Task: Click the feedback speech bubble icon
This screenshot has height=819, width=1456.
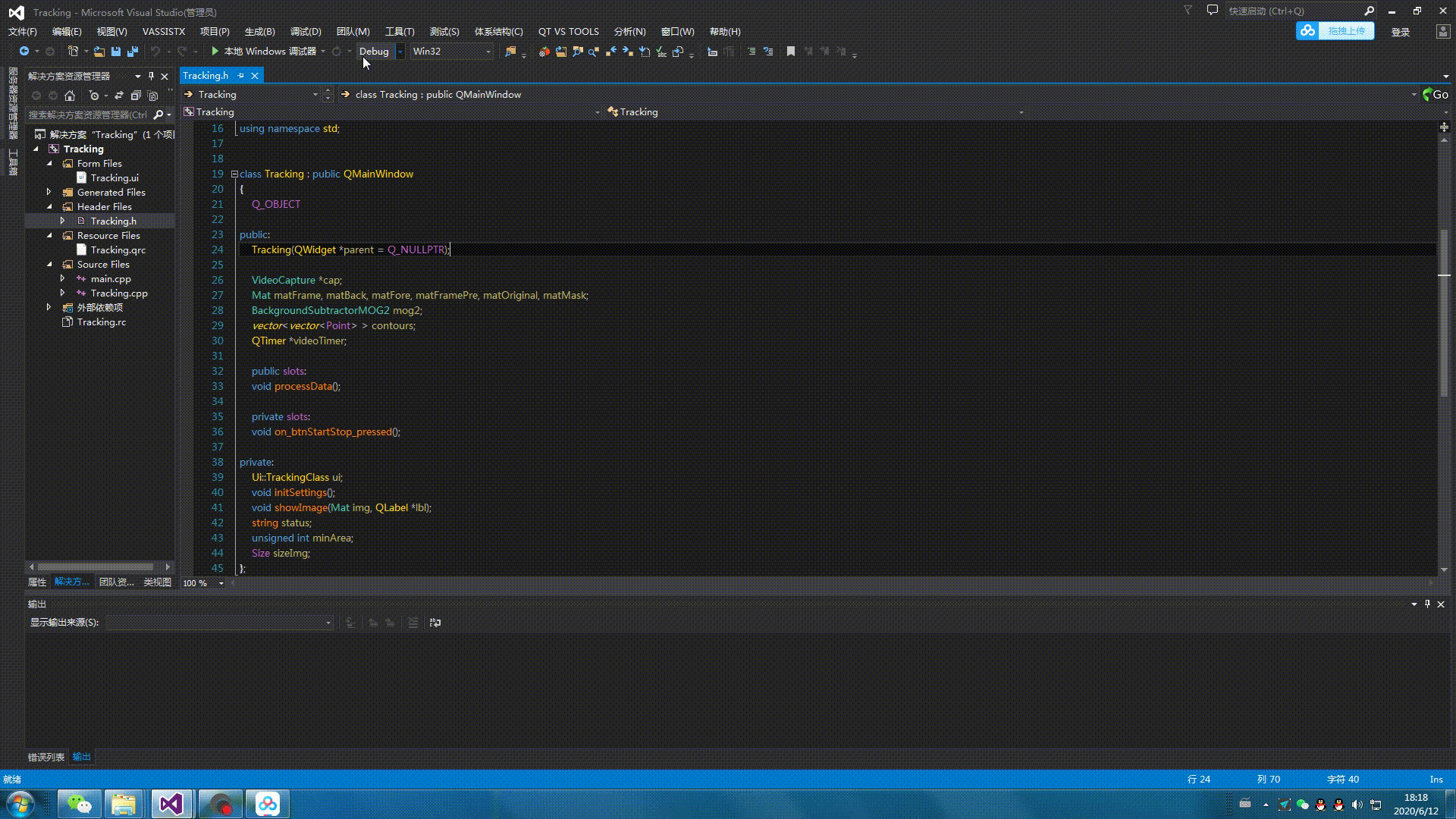Action: pos(1212,11)
